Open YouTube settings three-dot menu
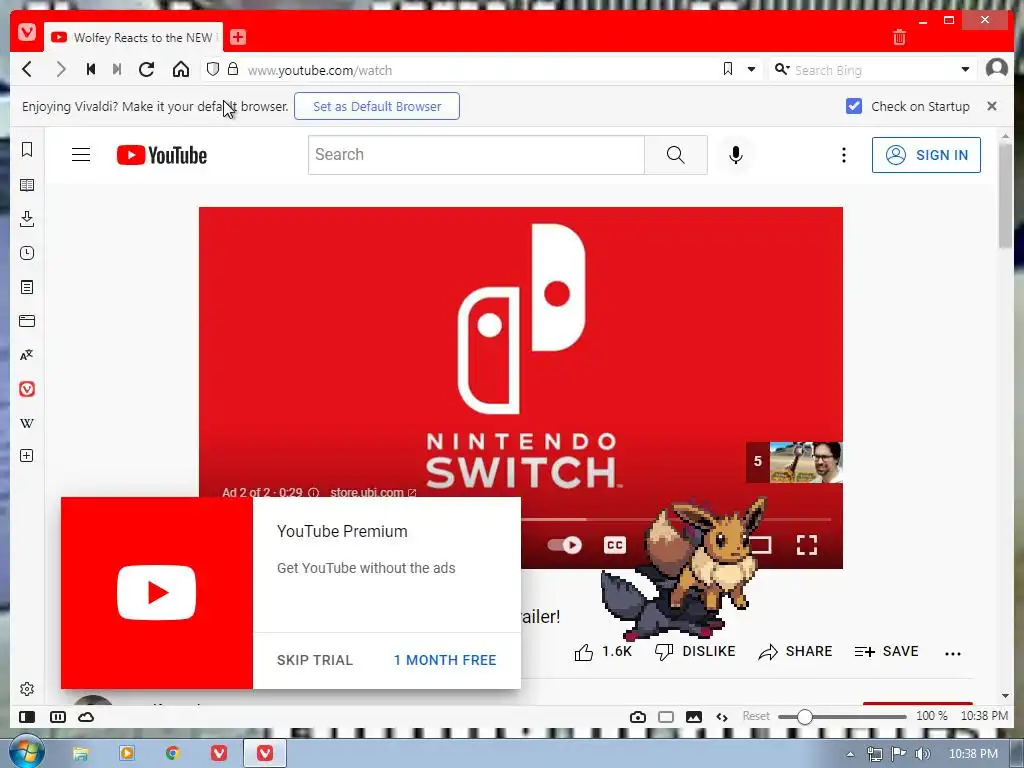The image size is (1024, 768). pos(844,155)
